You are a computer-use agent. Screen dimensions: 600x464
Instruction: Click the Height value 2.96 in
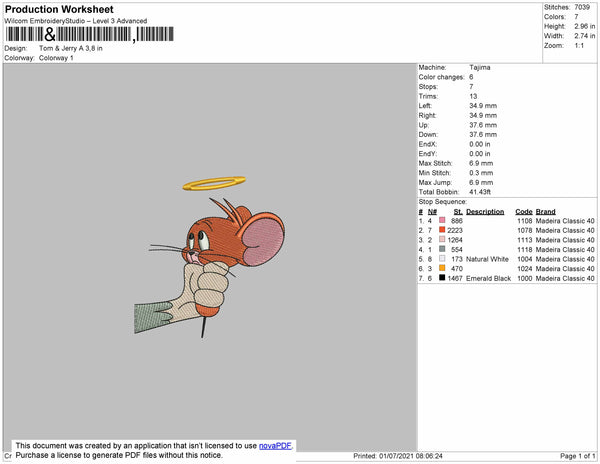coord(584,26)
